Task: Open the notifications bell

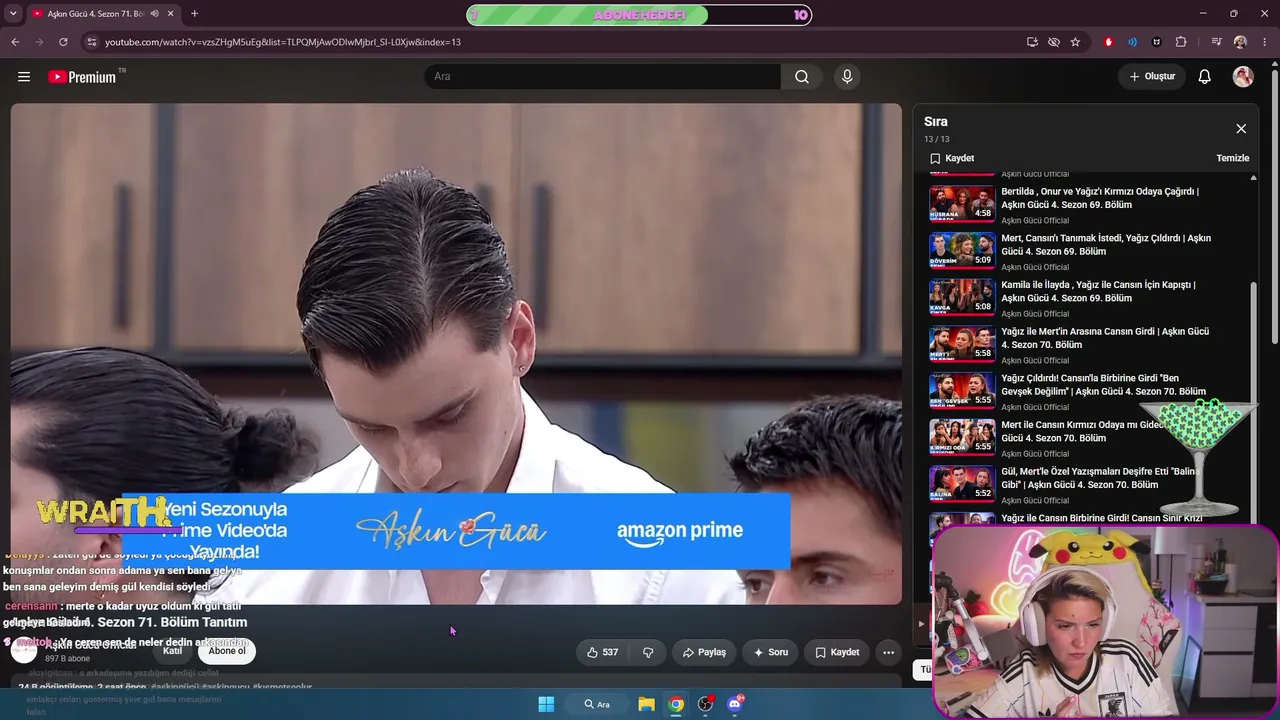Action: pyautogui.click(x=1205, y=77)
